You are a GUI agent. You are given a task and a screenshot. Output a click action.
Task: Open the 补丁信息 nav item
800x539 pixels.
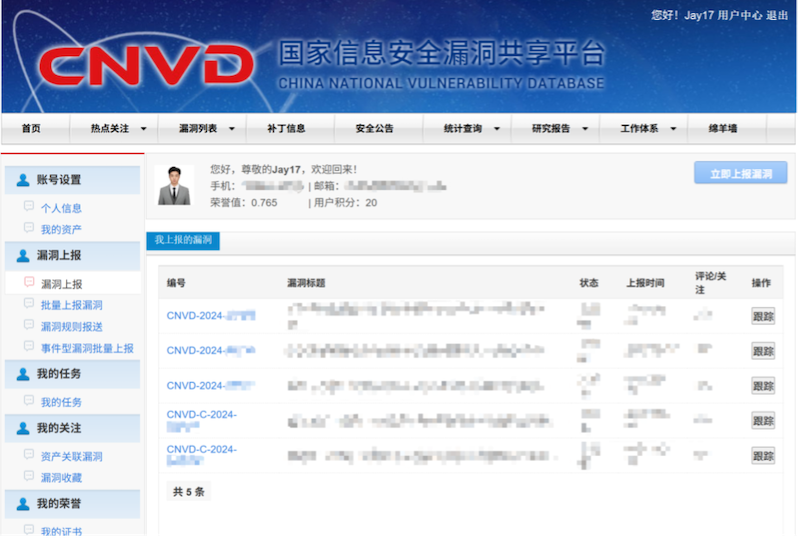pos(286,129)
